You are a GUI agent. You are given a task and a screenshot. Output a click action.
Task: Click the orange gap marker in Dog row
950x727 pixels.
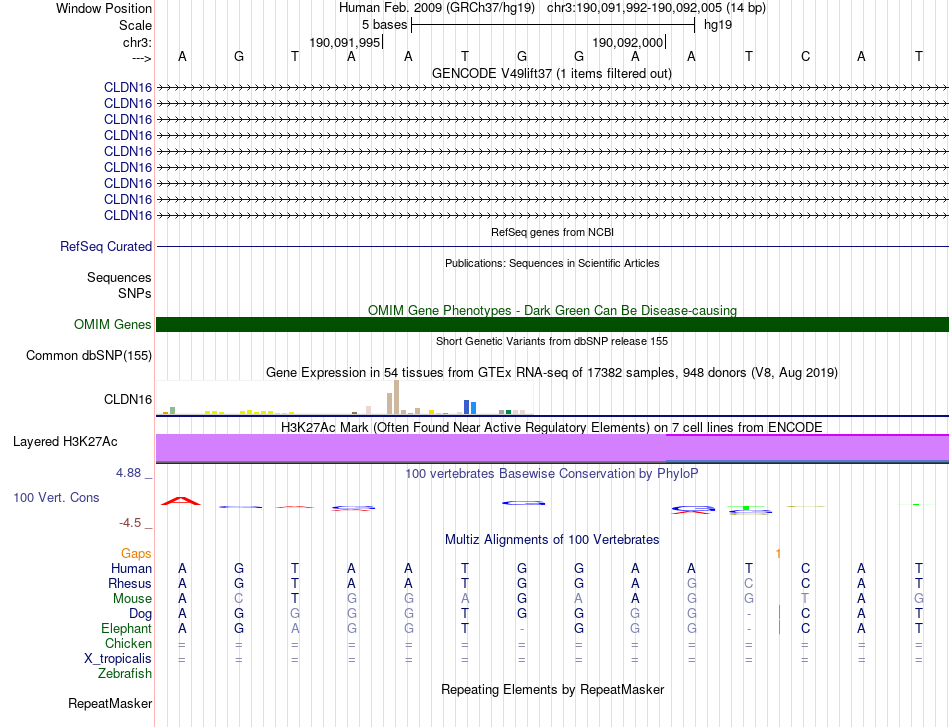click(x=779, y=612)
